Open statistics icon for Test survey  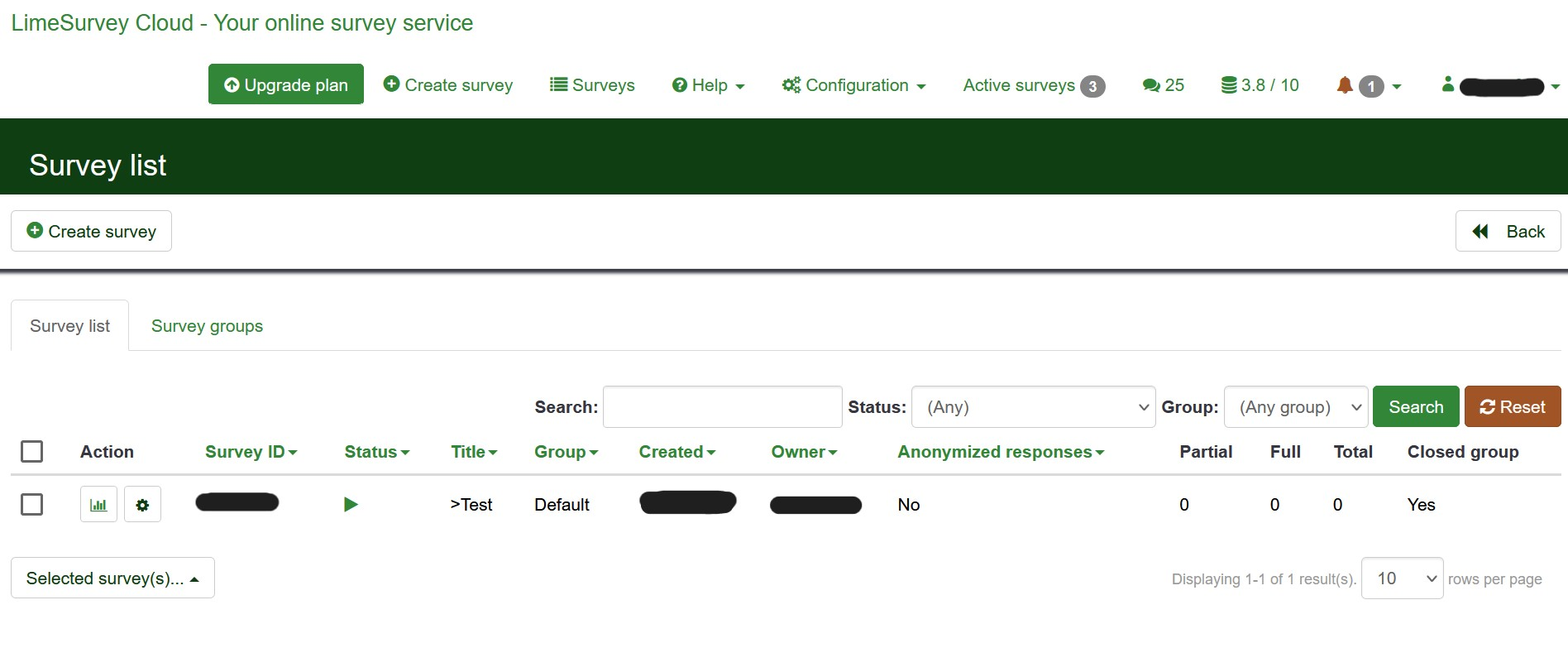[x=98, y=504]
